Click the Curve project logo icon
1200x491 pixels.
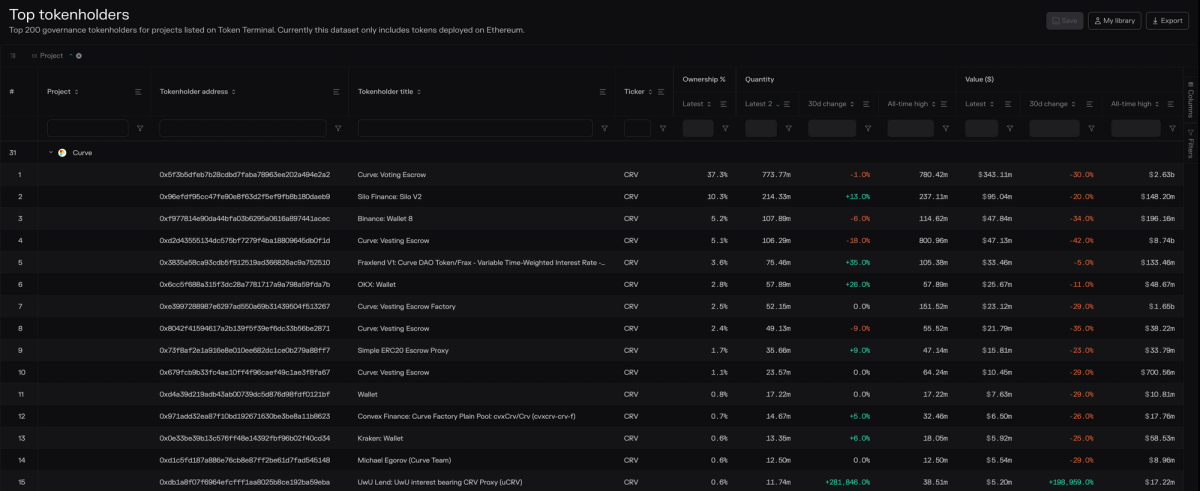click(x=62, y=153)
